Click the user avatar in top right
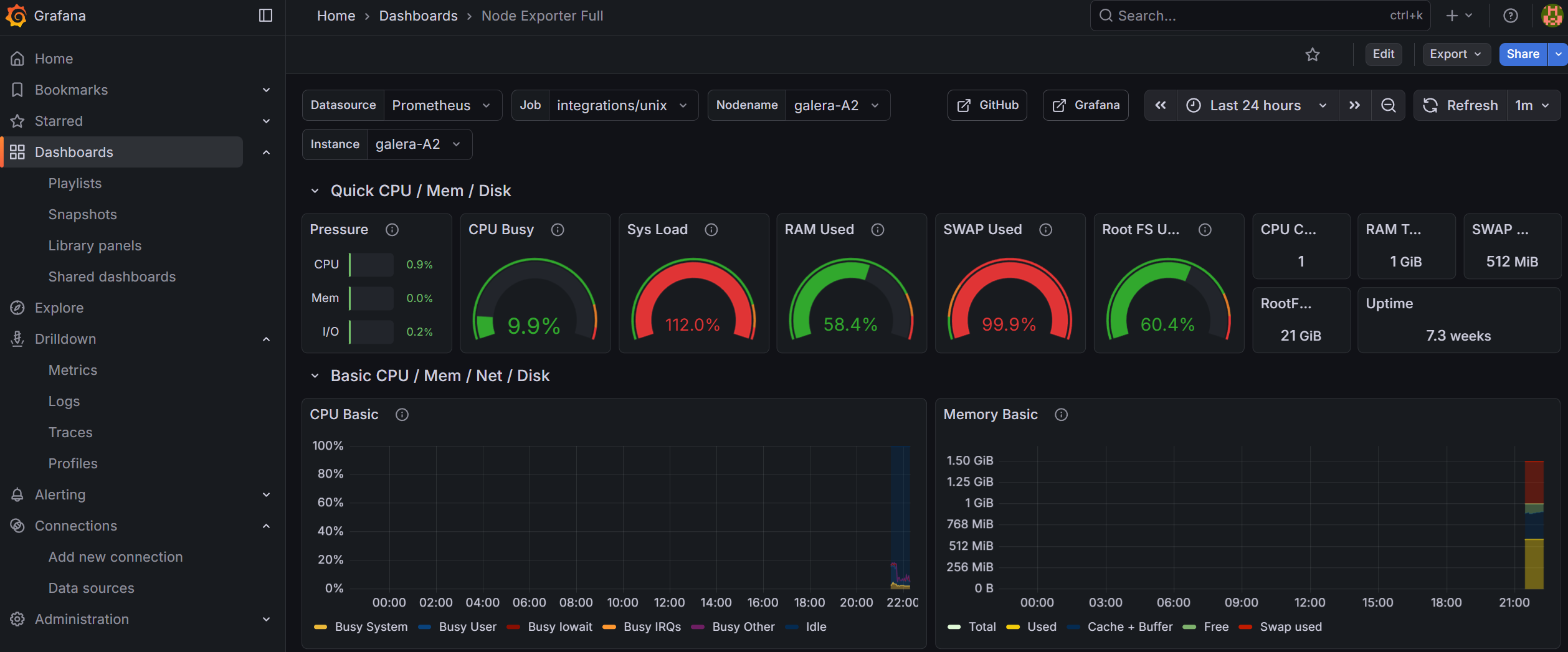Image resolution: width=1568 pixels, height=652 pixels. pyautogui.click(x=1551, y=16)
